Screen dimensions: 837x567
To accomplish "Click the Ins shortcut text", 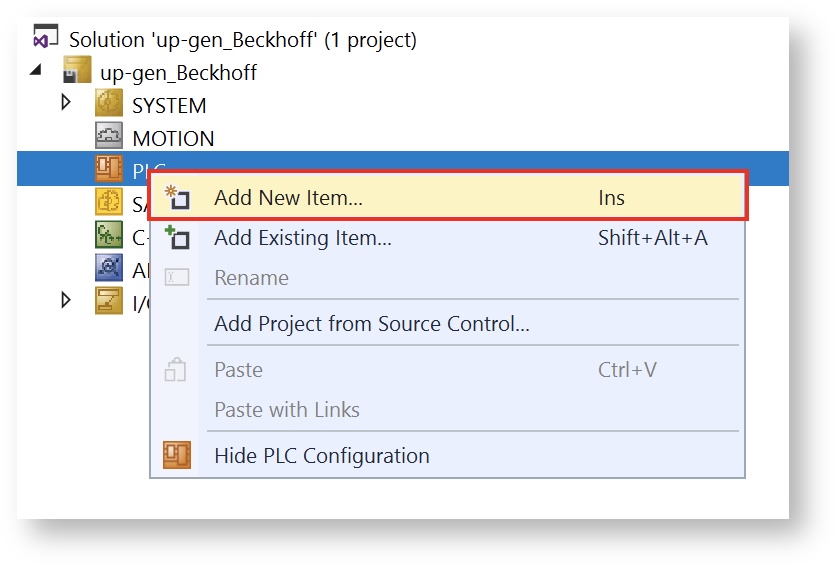I will [611, 198].
